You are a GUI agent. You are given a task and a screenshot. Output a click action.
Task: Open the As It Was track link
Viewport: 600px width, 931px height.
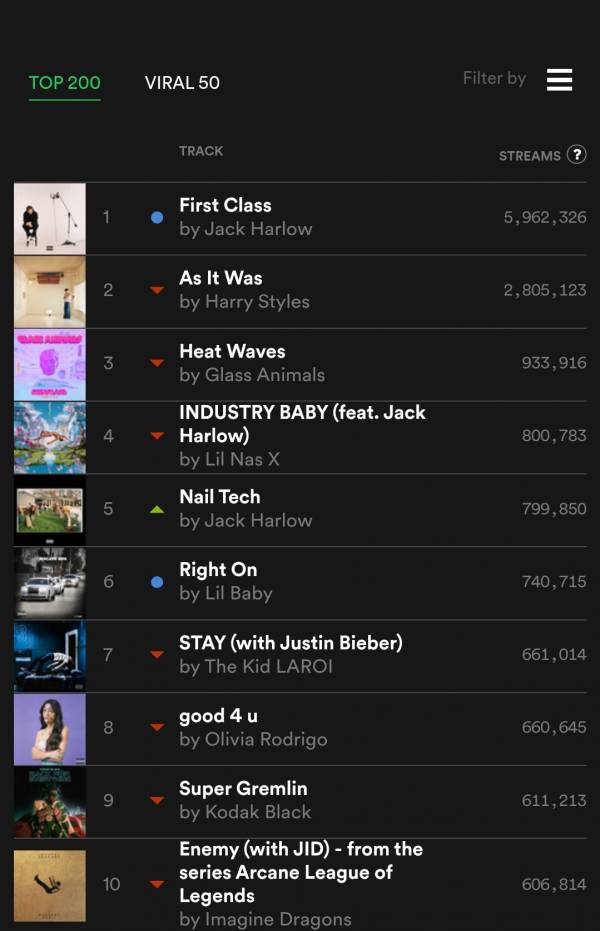point(220,278)
